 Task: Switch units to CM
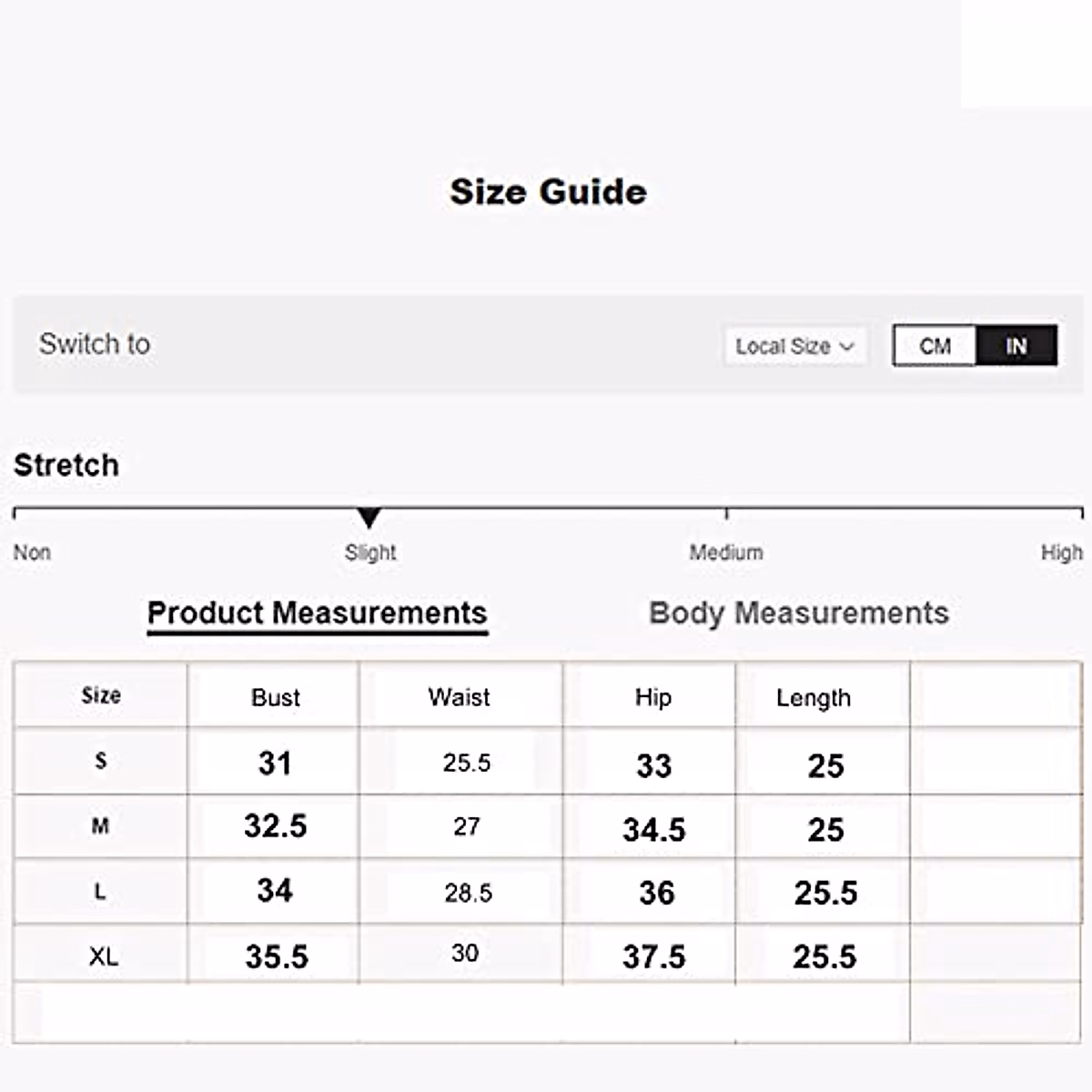(935, 346)
